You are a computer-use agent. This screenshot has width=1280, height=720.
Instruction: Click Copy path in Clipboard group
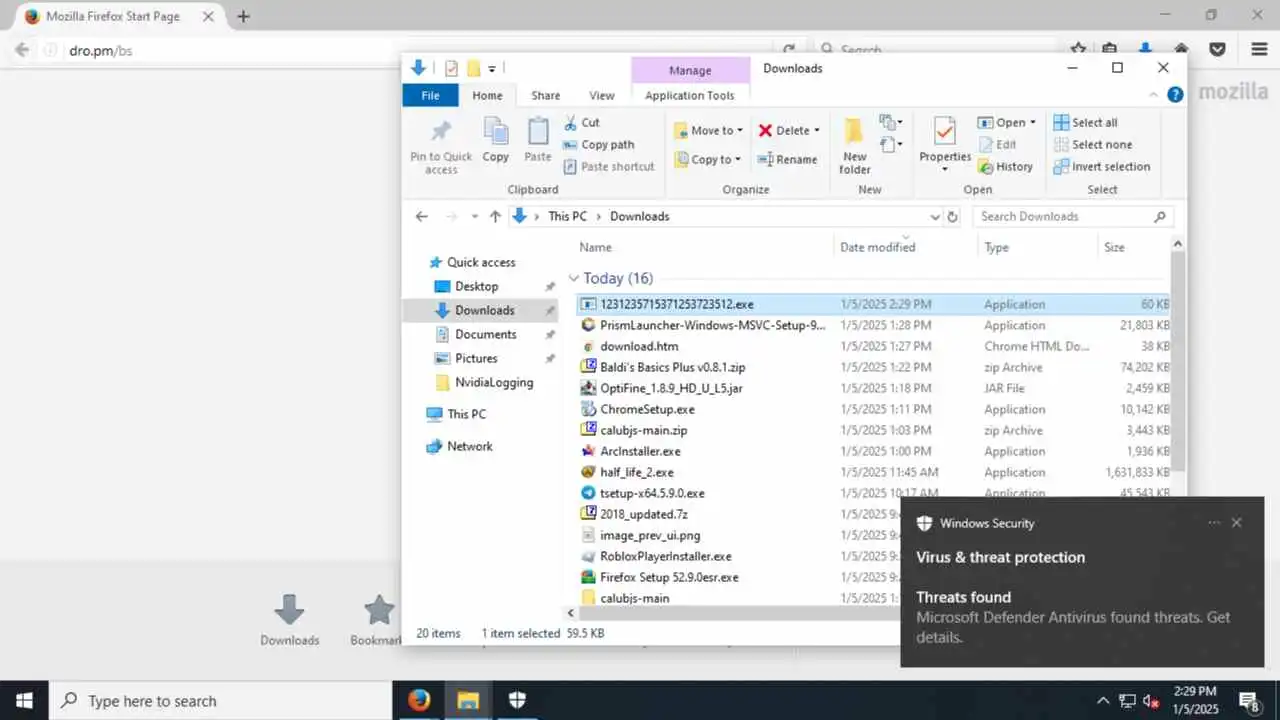click(598, 144)
